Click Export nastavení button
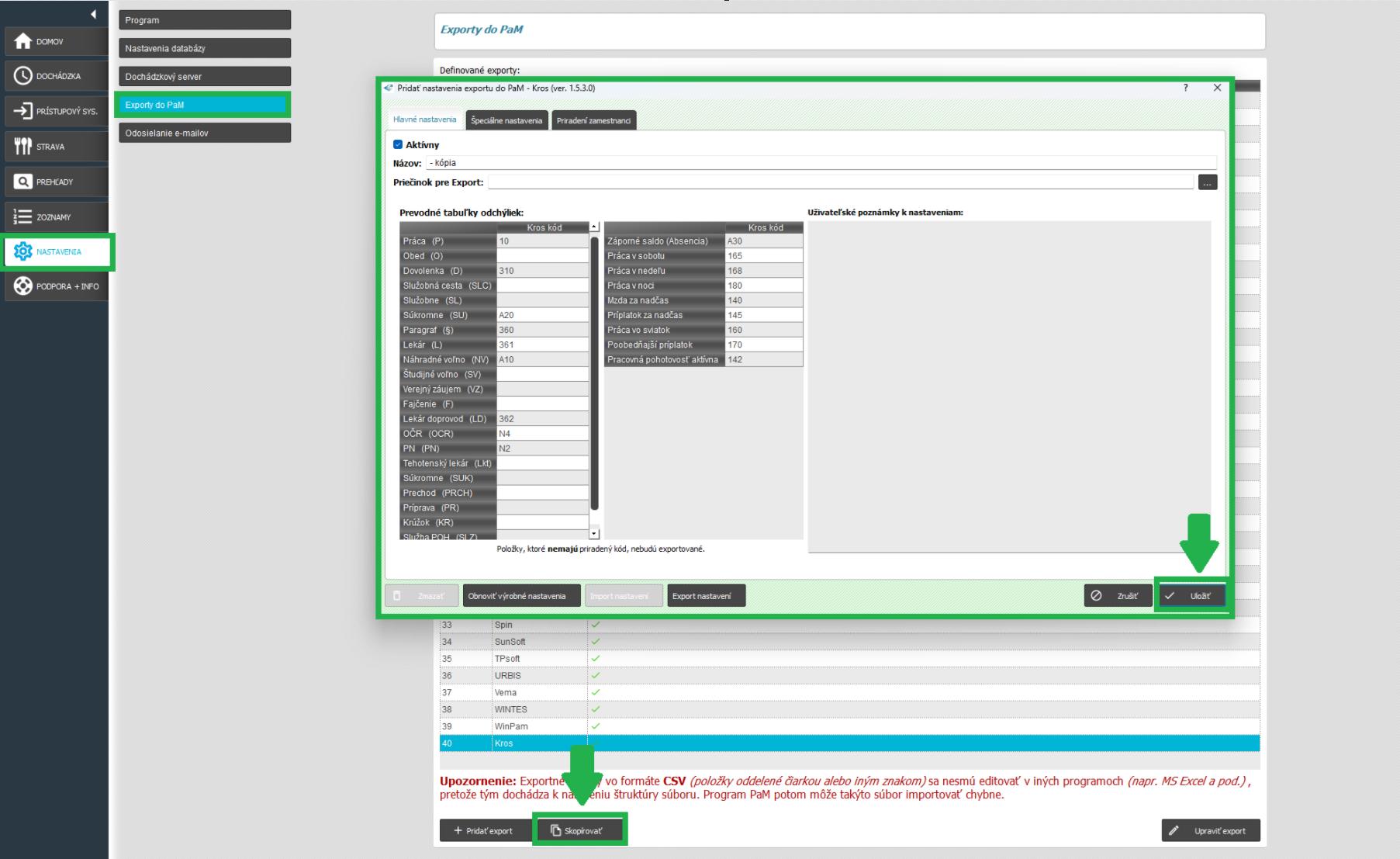The width and height of the screenshot is (1400, 859). click(705, 596)
